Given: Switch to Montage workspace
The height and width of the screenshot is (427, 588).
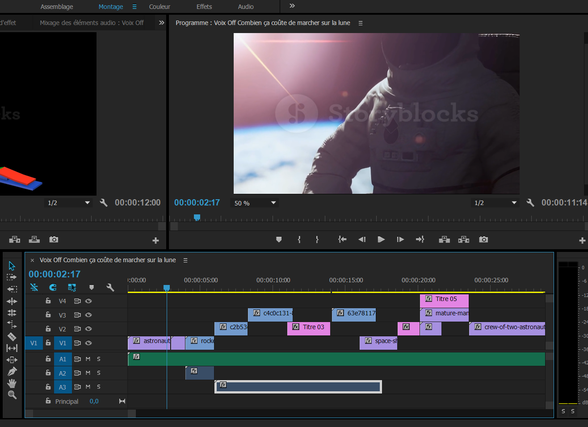Looking at the screenshot, I should (111, 7).
